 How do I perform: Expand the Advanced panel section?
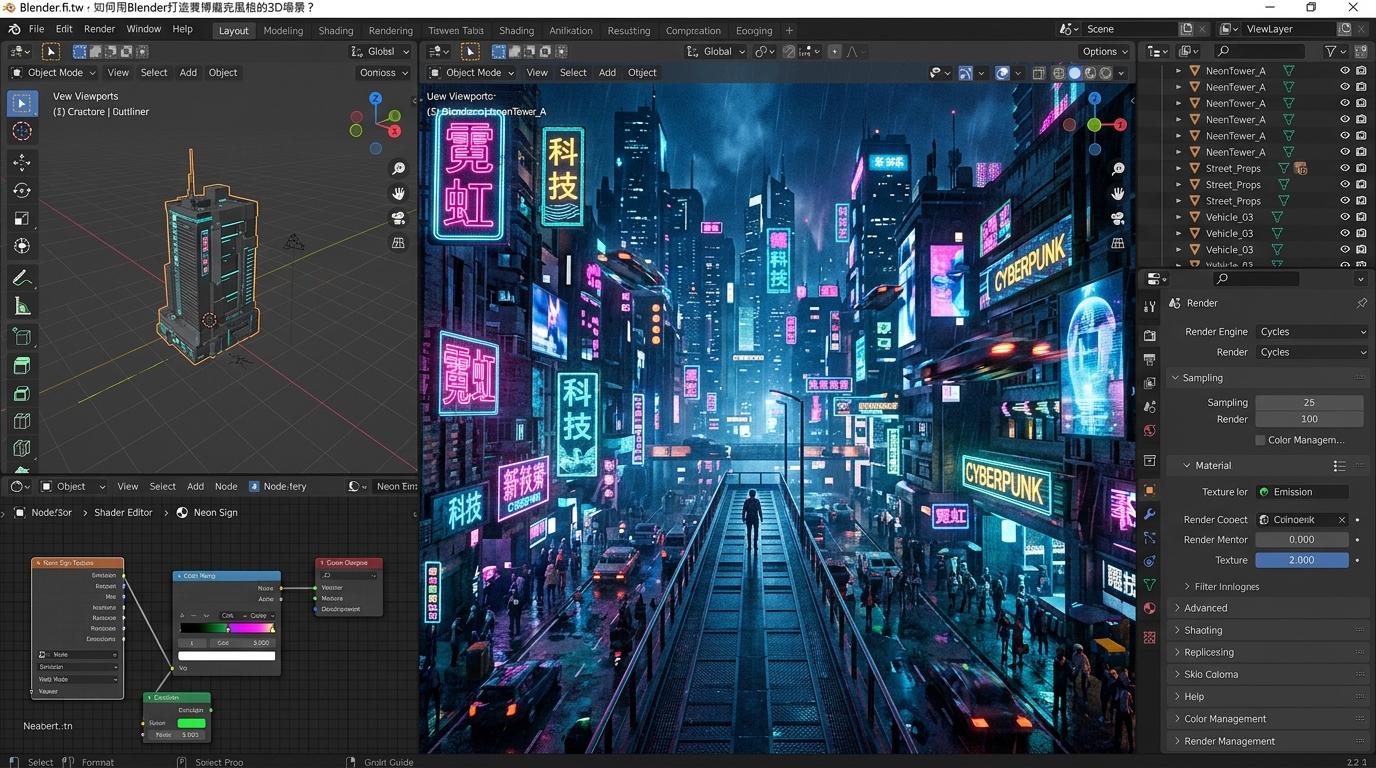pyautogui.click(x=1205, y=608)
